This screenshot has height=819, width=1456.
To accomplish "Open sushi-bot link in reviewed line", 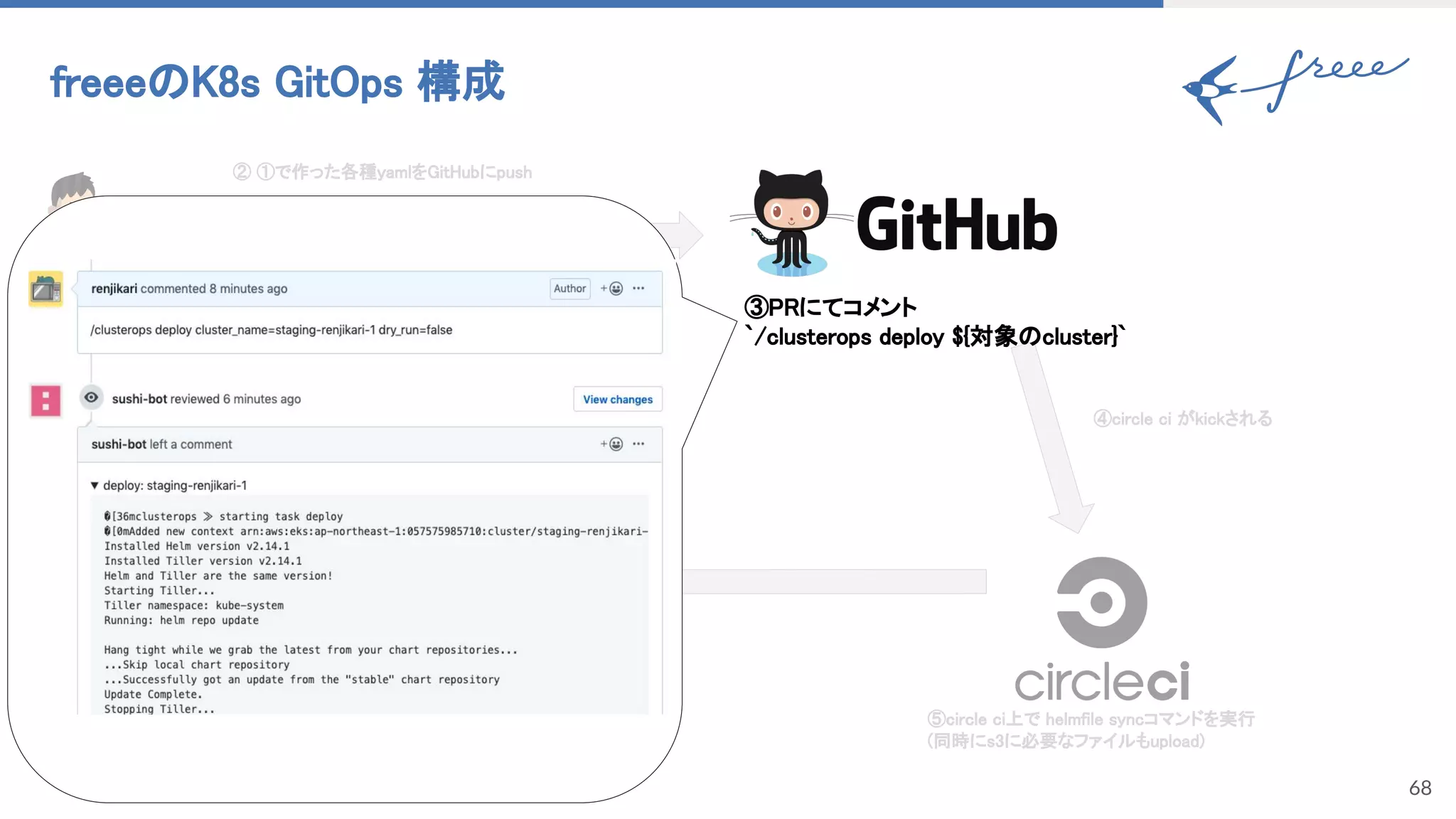I will tap(139, 399).
